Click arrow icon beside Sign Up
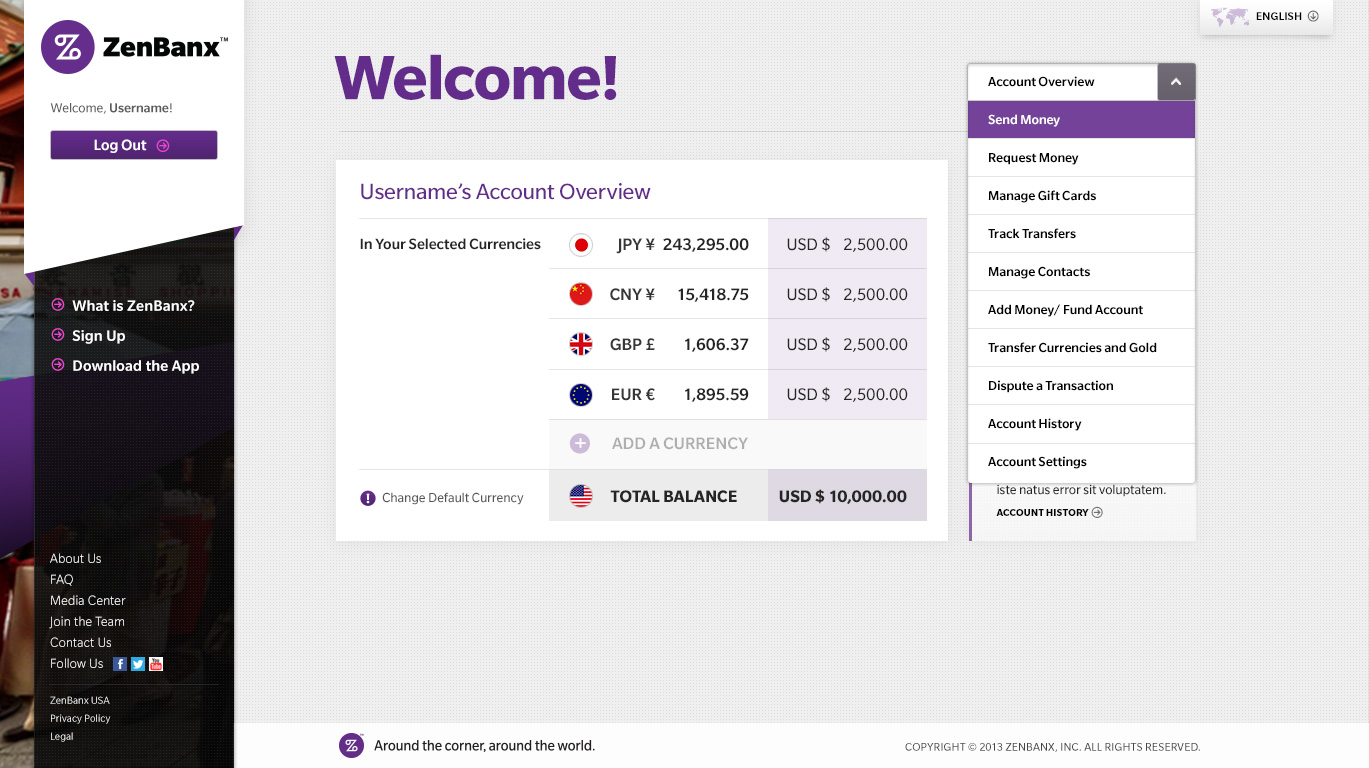Screen dimensions: 1369x768 [58, 335]
